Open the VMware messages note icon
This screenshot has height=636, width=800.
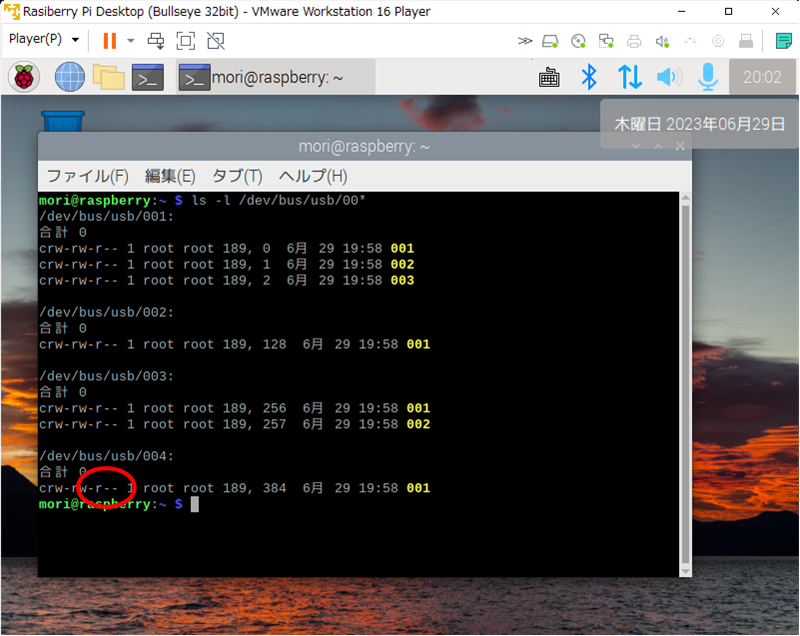[x=784, y=41]
